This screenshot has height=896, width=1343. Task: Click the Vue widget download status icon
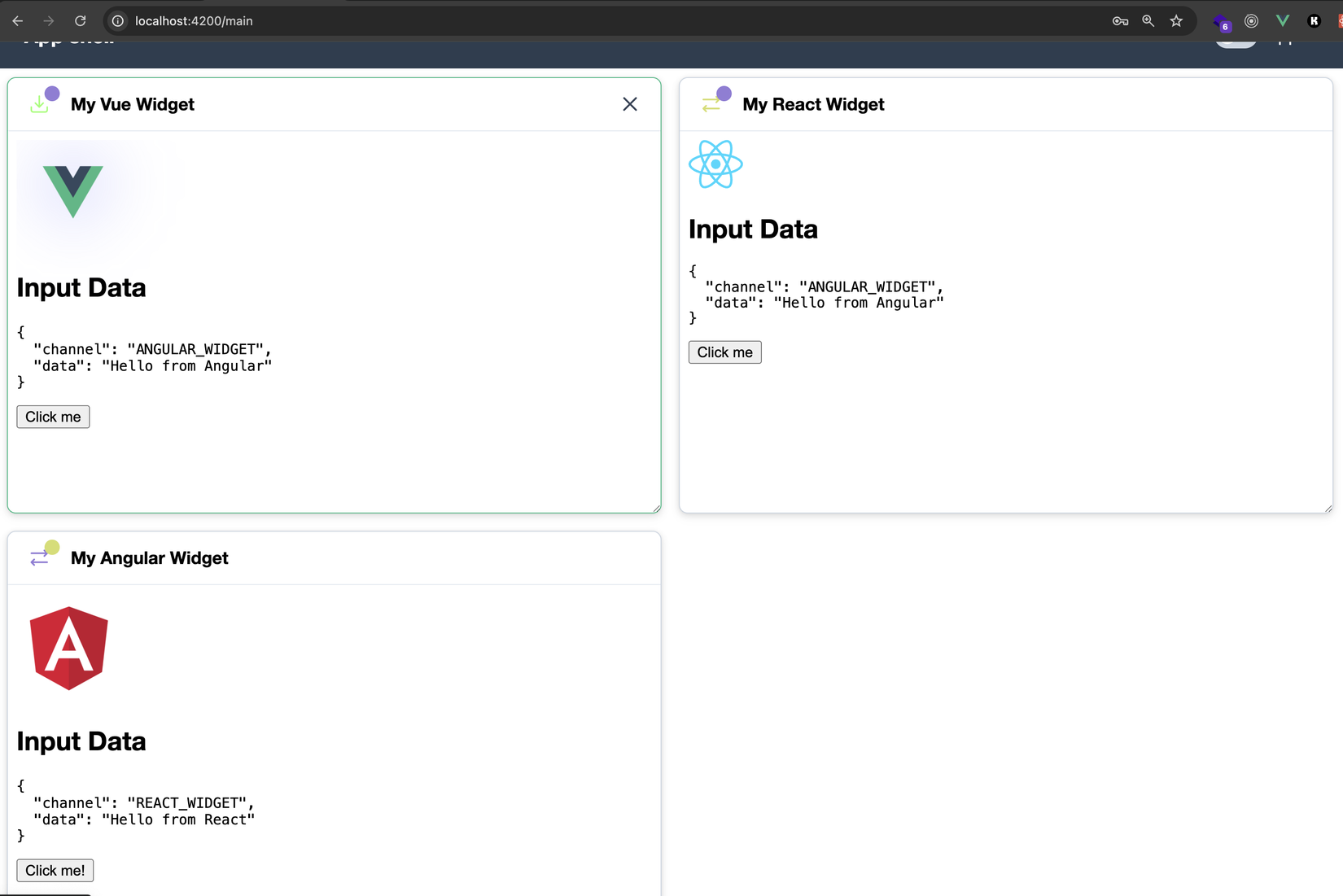coord(40,104)
